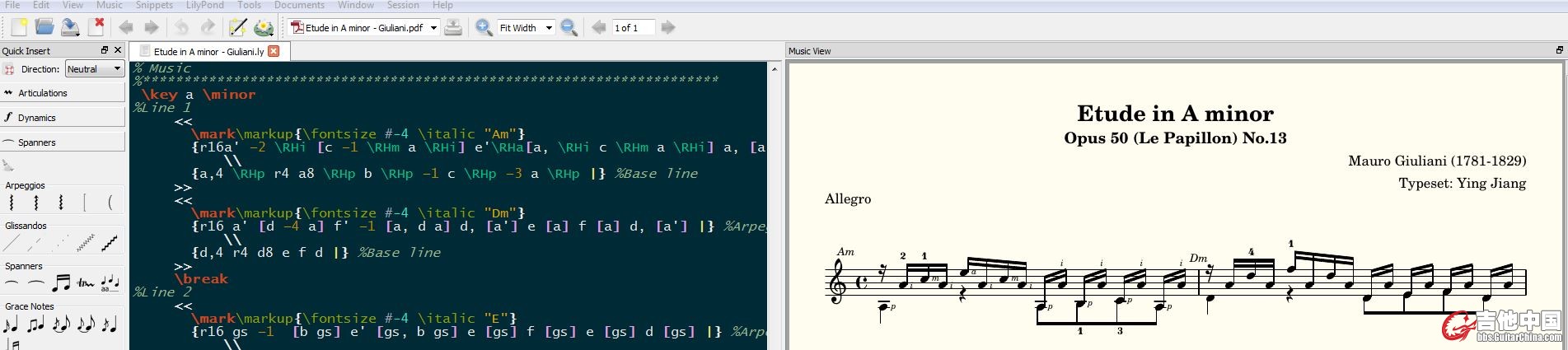Insert parenthesis-style arpeggio
The width and height of the screenshot is (1568, 350).
(110, 202)
